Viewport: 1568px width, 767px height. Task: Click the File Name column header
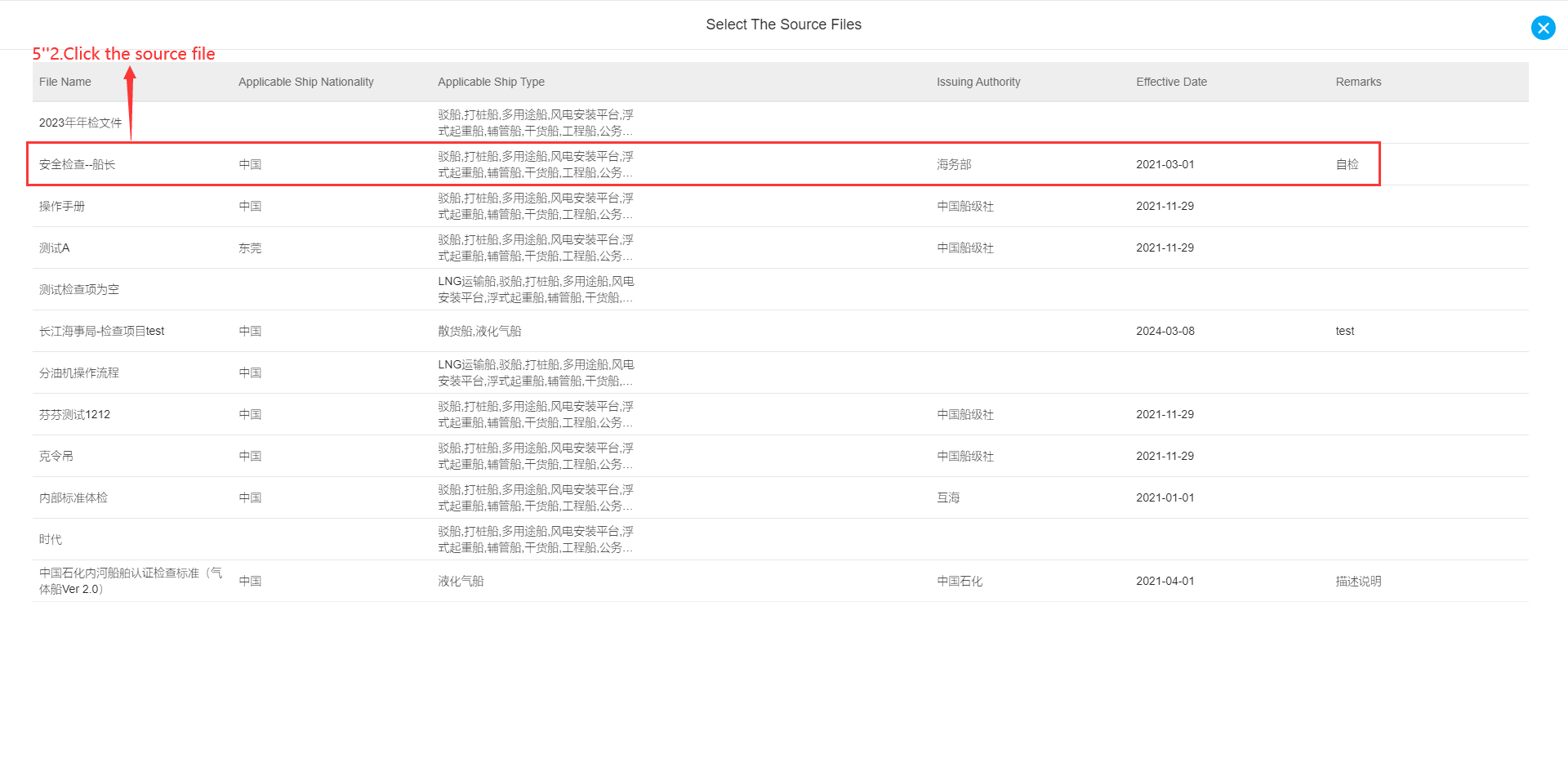click(65, 82)
